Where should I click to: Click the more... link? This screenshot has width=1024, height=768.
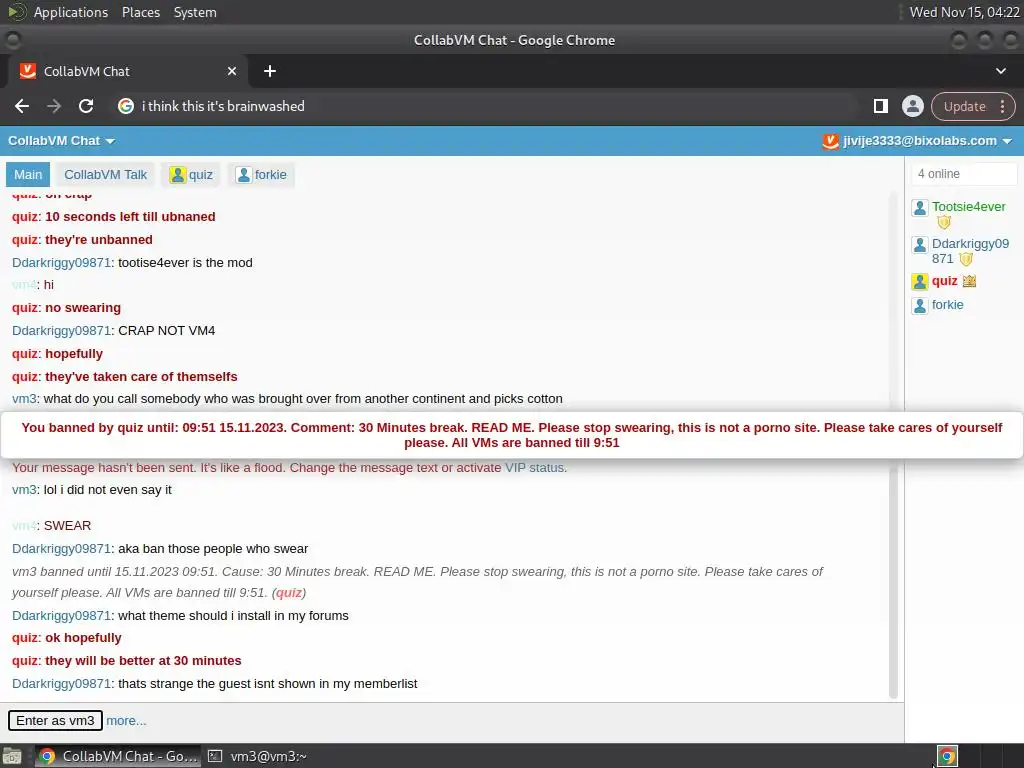click(x=126, y=721)
